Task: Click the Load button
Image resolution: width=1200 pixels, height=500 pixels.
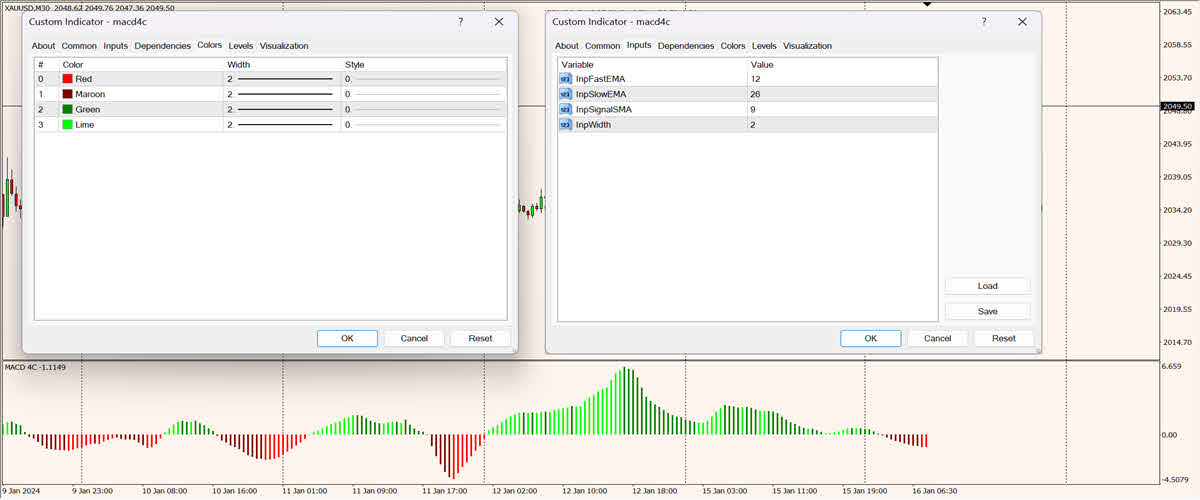Action: pyautogui.click(x=987, y=286)
